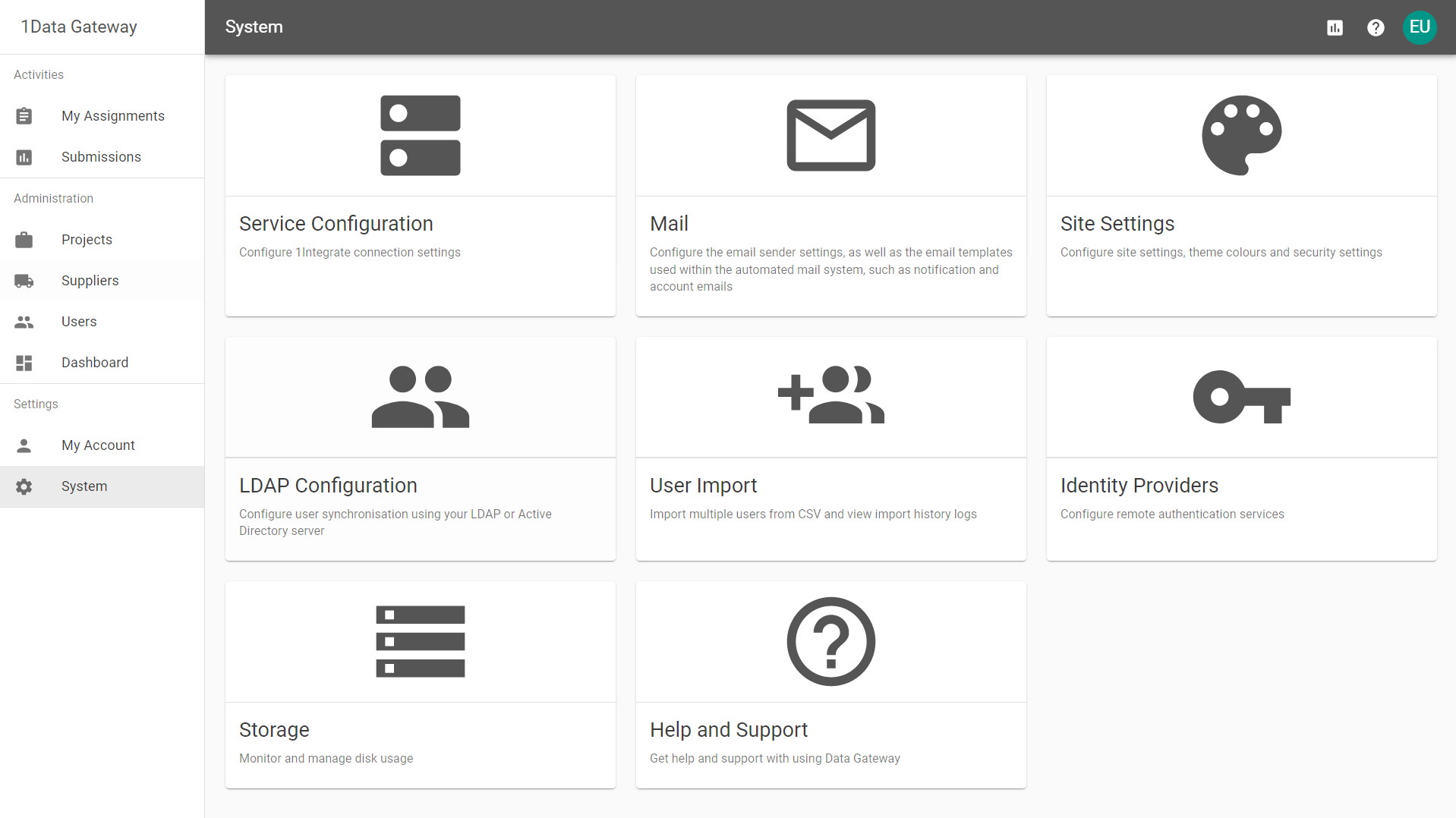The height and width of the screenshot is (818, 1456).
Task: Click the Help and Support question icon
Action: pos(830,641)
